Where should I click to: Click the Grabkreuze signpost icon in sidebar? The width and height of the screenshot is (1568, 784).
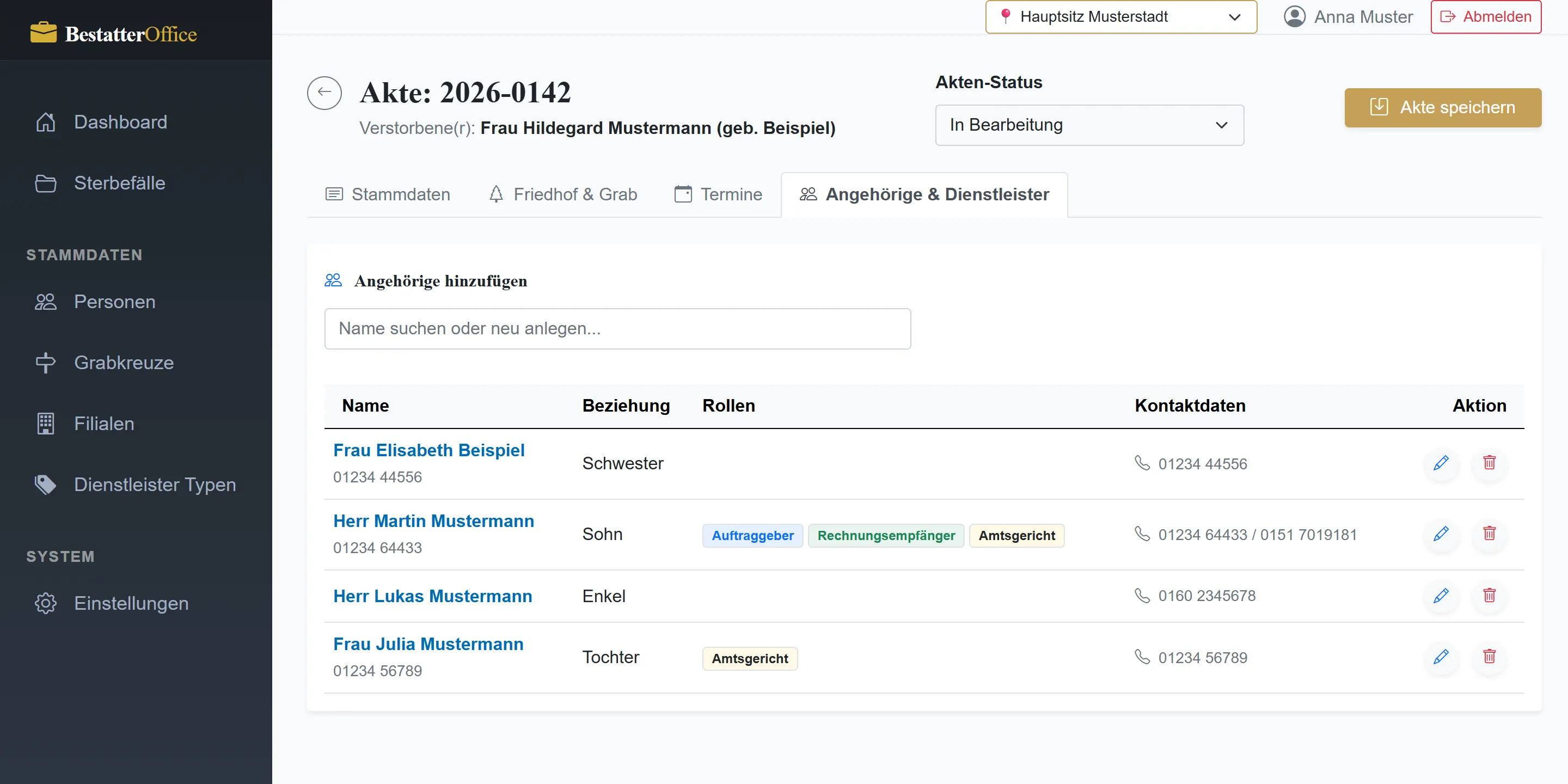click(x=46, y=363)
